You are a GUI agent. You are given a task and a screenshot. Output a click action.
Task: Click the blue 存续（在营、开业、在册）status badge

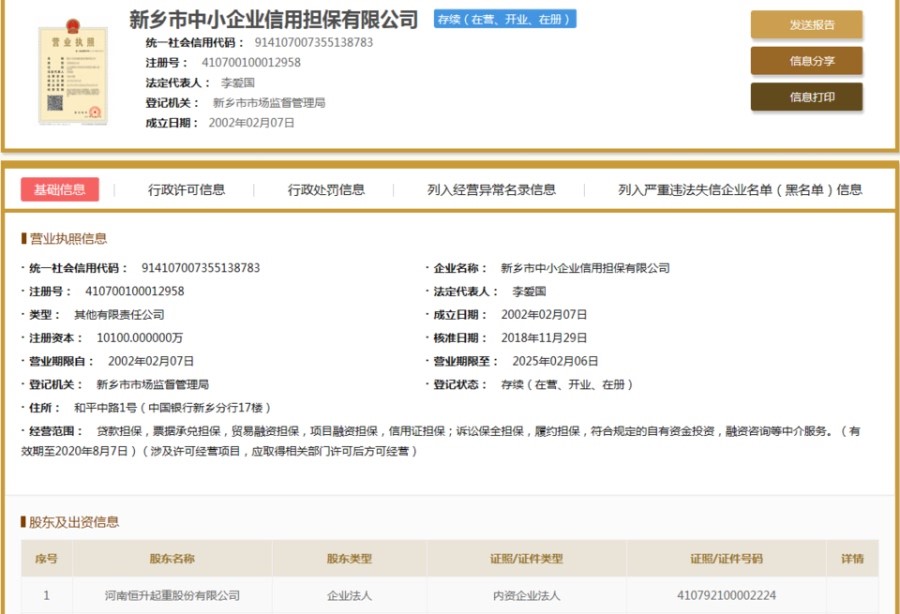505,19
